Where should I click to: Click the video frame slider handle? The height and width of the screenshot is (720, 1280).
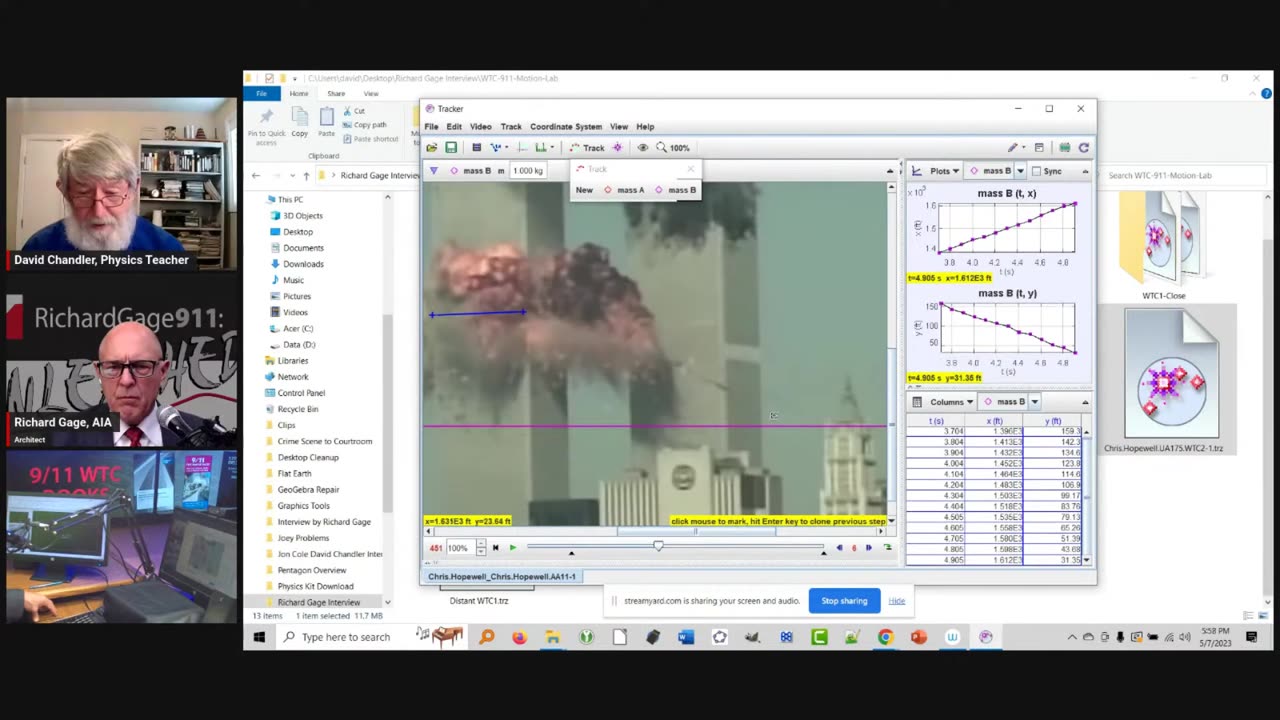(x=658, y=546)
